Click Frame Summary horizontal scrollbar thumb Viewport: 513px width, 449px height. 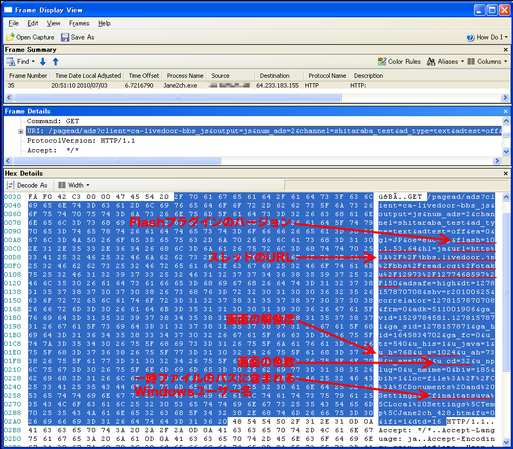tap(178, 98)
